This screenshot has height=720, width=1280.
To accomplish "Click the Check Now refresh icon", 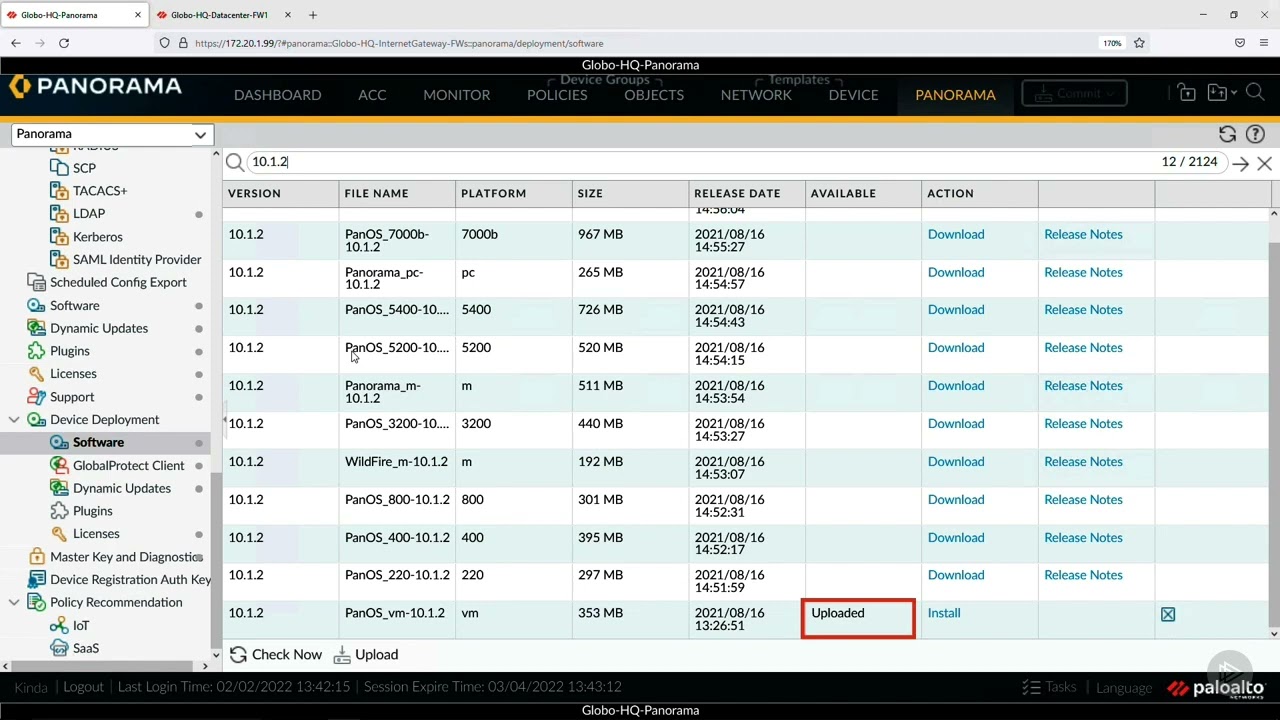I will [238, 655].
